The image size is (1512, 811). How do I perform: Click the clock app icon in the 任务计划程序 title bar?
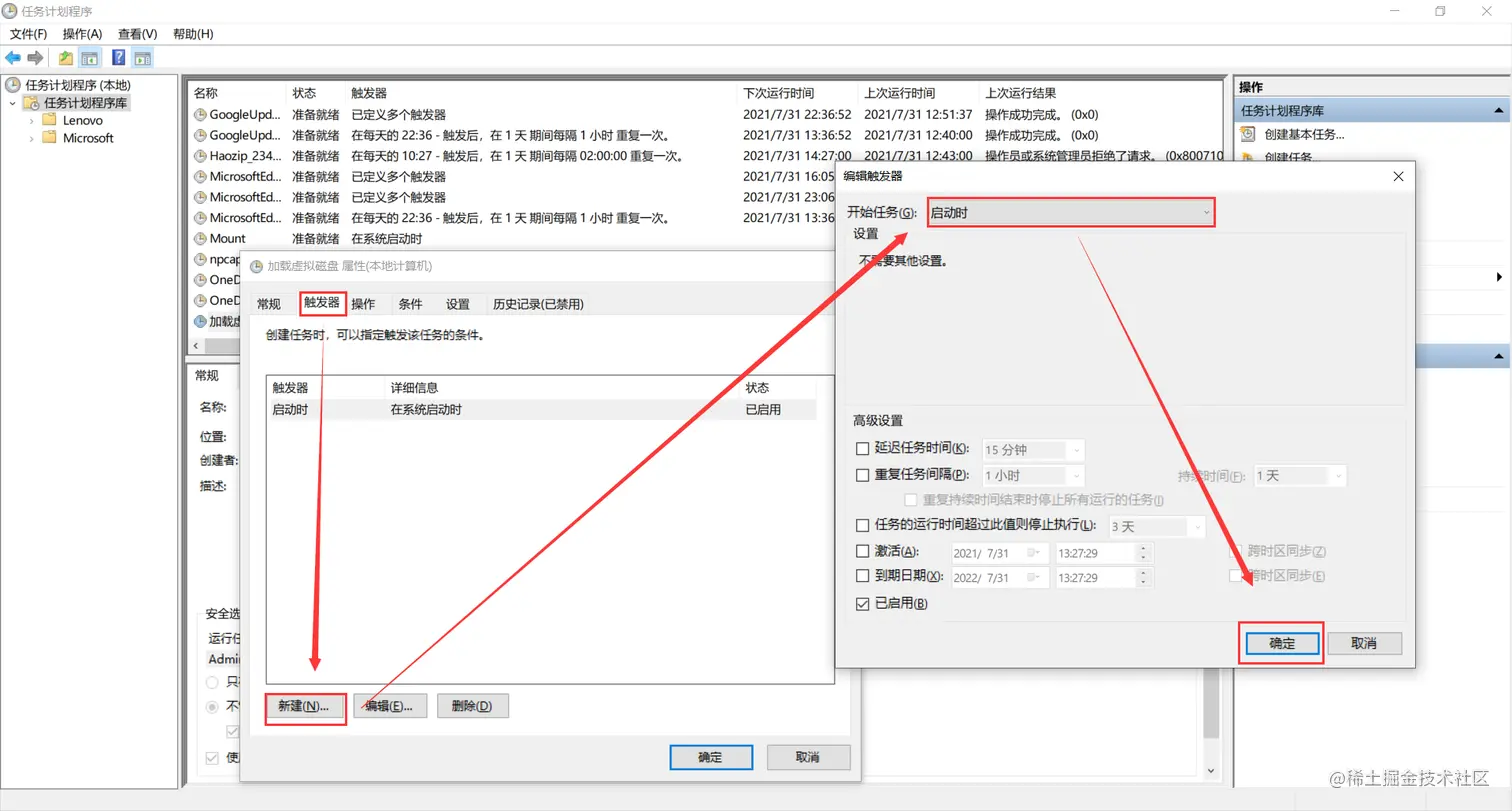pos(10,11)
